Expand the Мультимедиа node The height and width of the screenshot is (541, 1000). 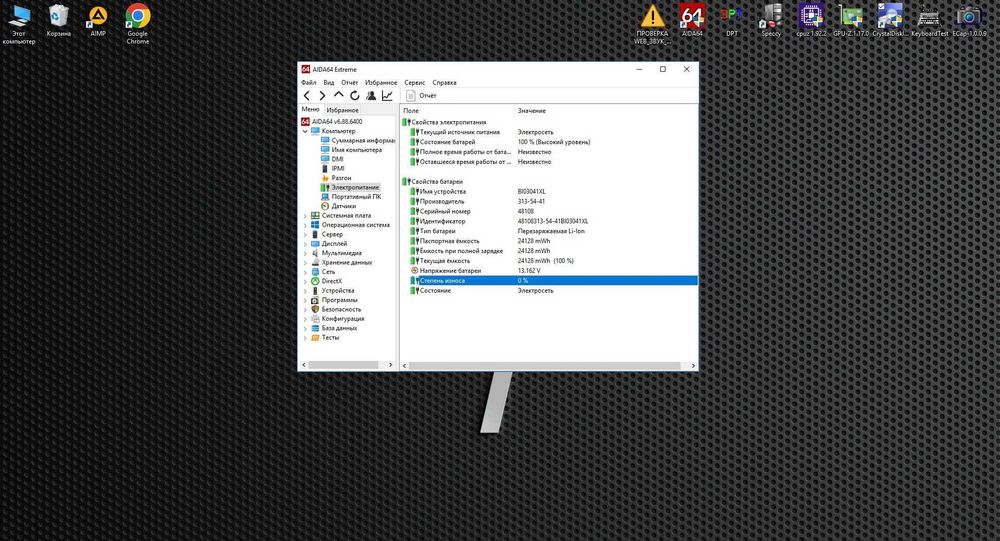point(305,253)
